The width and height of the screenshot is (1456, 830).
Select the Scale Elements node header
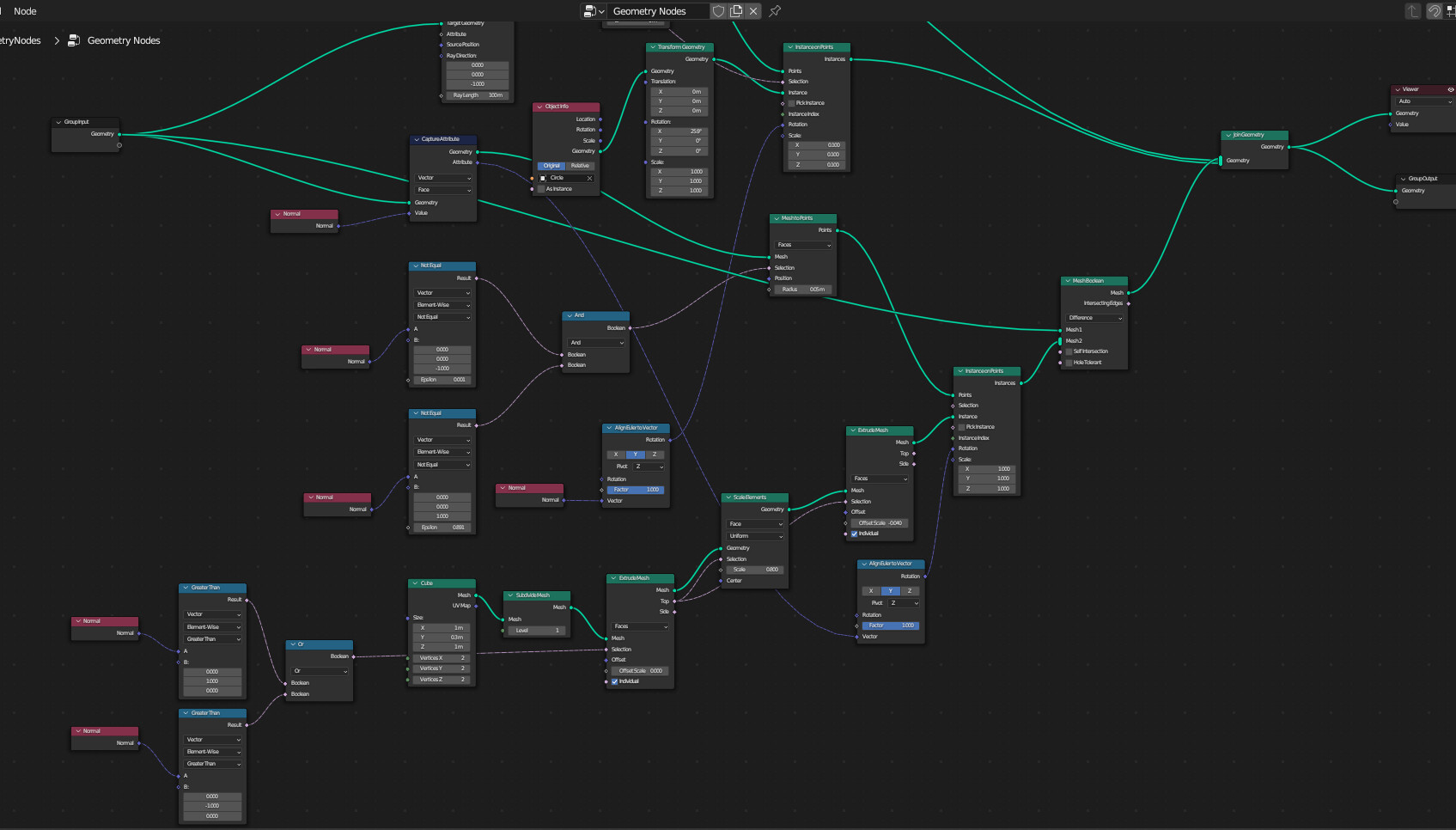tap(755, 497)
